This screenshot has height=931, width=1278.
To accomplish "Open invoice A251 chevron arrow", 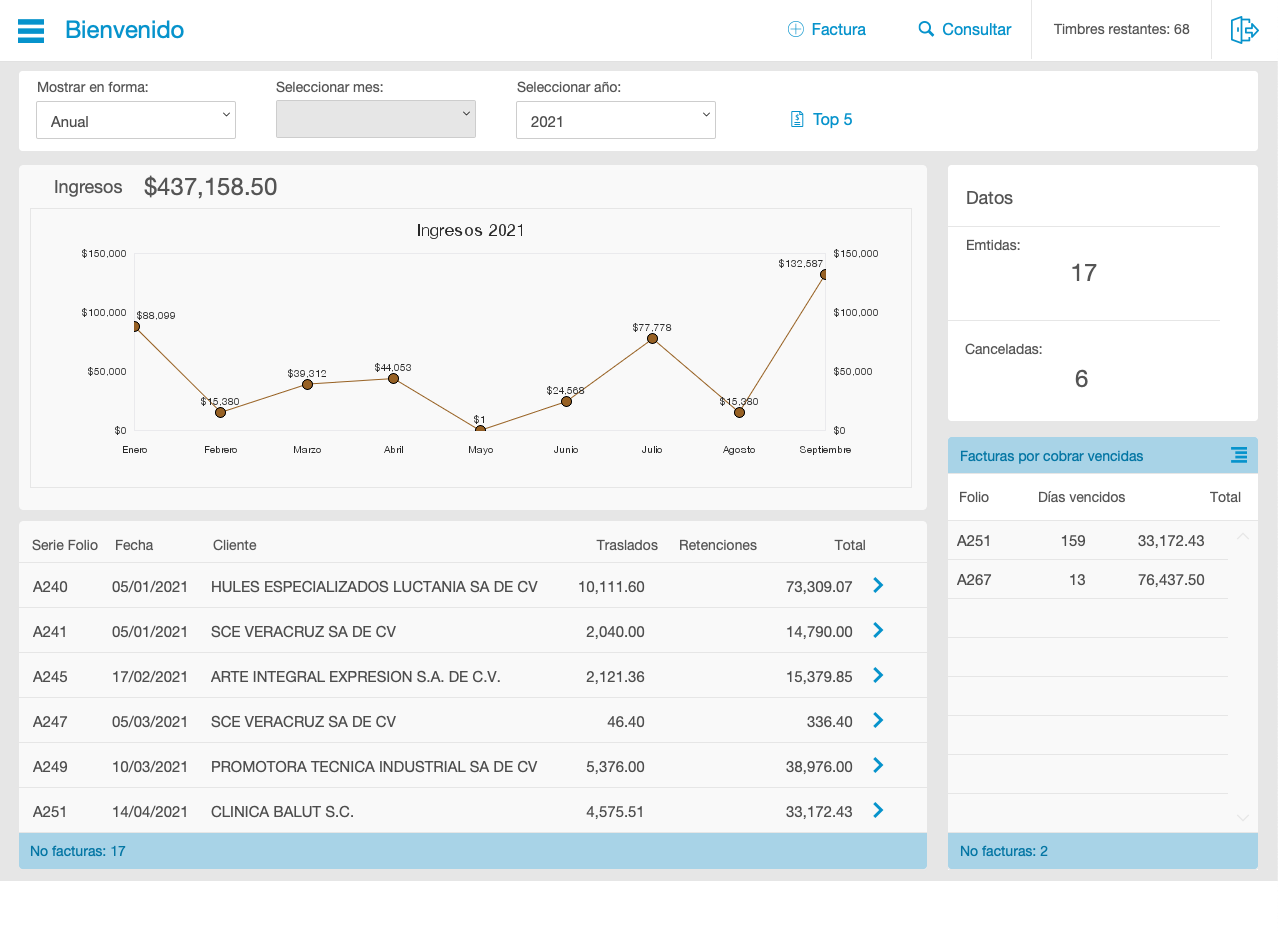I will click(878, 810).
